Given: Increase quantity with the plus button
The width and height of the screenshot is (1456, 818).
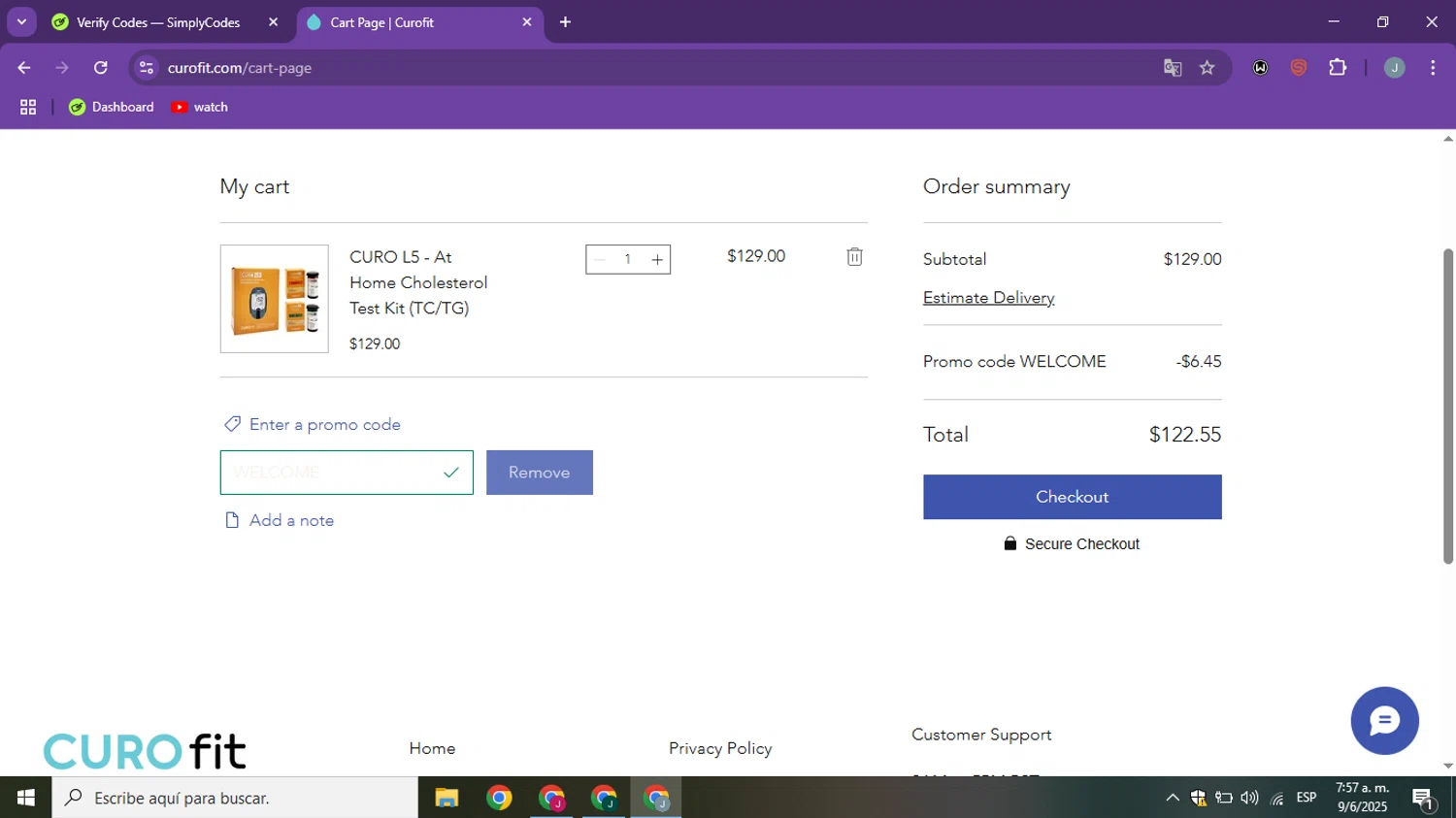Looking at the screenshot, I should 657,259.
